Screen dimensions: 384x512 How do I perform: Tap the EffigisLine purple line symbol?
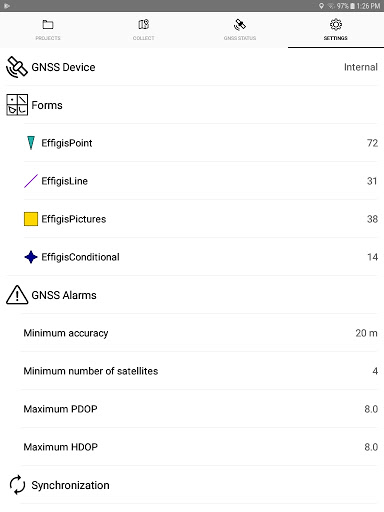pyautogui.click(x=31, y=181)
